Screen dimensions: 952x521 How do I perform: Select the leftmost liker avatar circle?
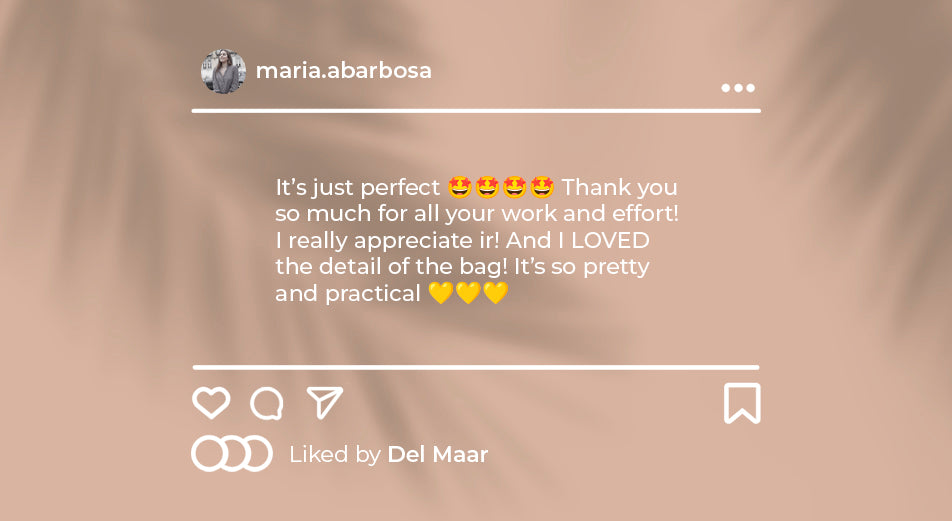pyautogui.click(x=208, y=454)
